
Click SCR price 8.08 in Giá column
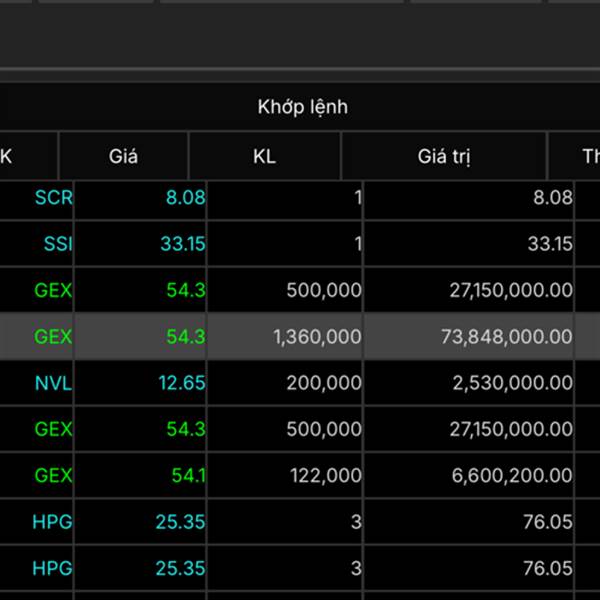[x=185, y=197]
